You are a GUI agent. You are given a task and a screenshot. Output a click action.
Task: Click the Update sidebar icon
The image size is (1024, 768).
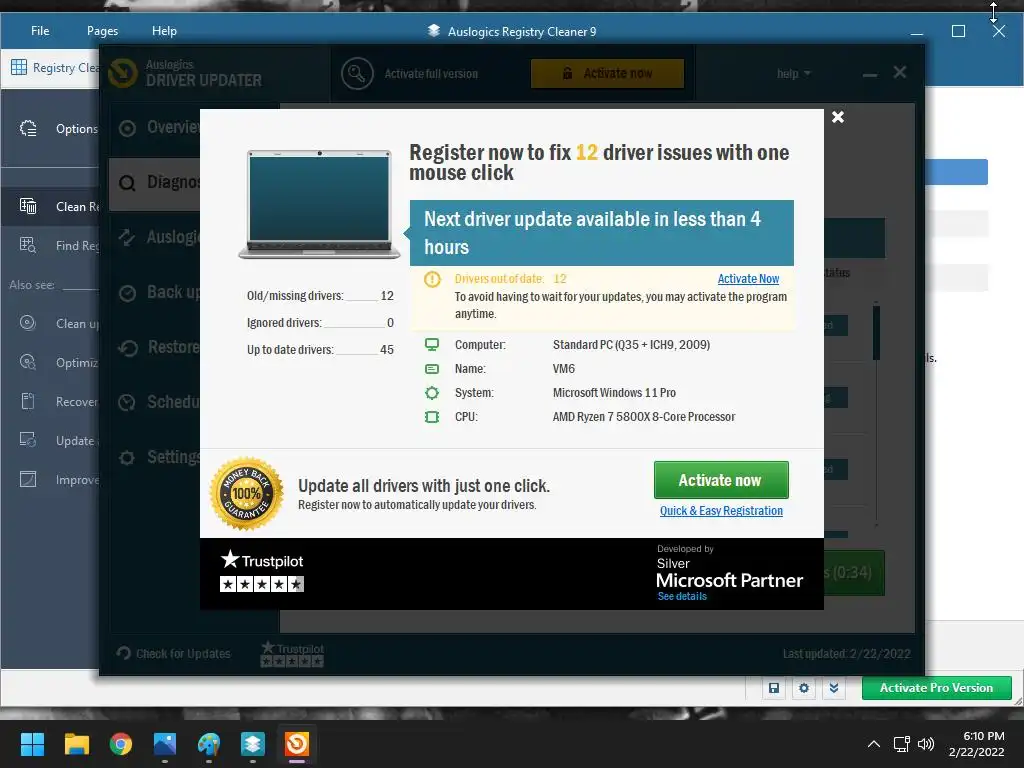[27, 440]
